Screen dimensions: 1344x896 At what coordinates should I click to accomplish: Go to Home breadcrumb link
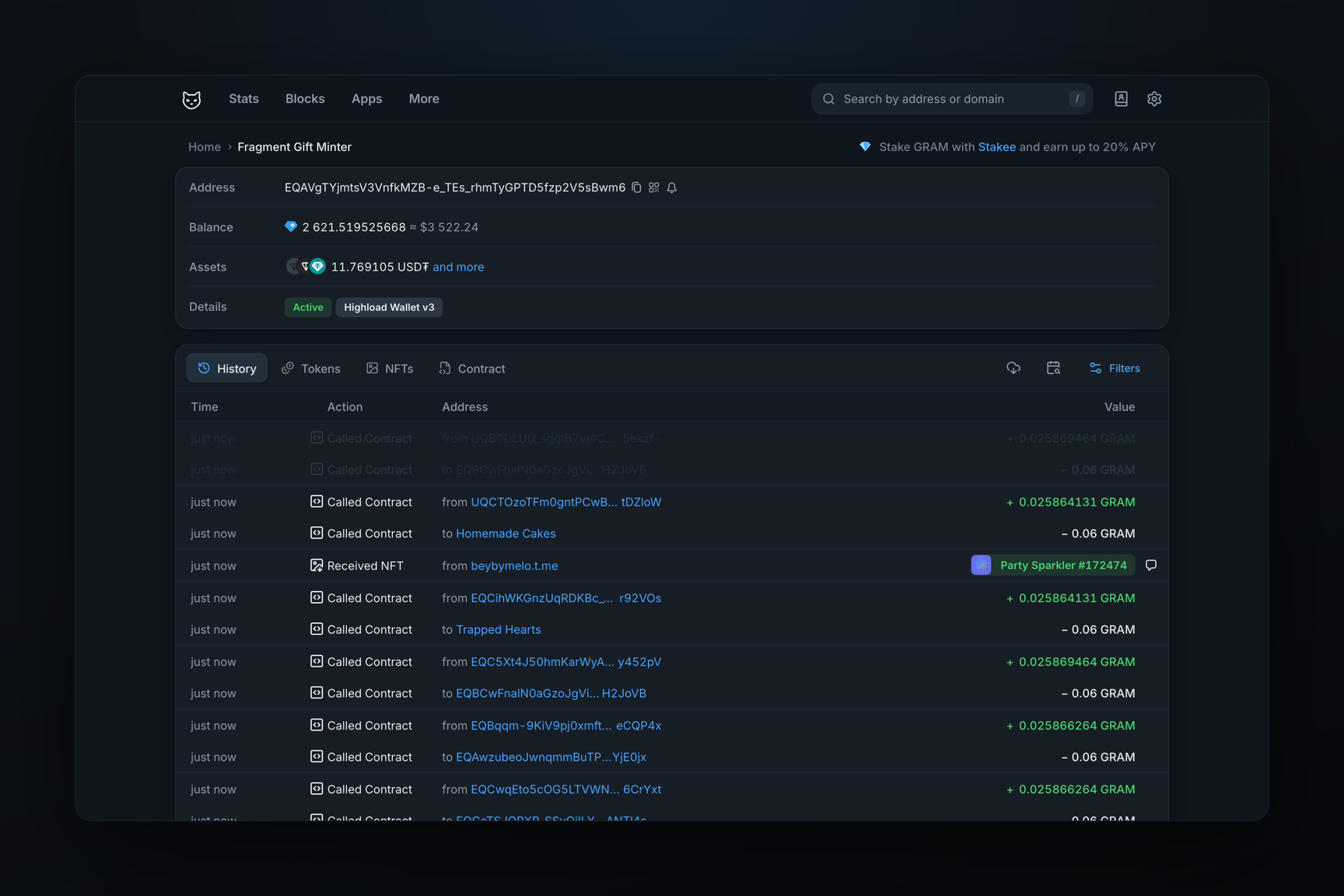click(x=205, y=147)
